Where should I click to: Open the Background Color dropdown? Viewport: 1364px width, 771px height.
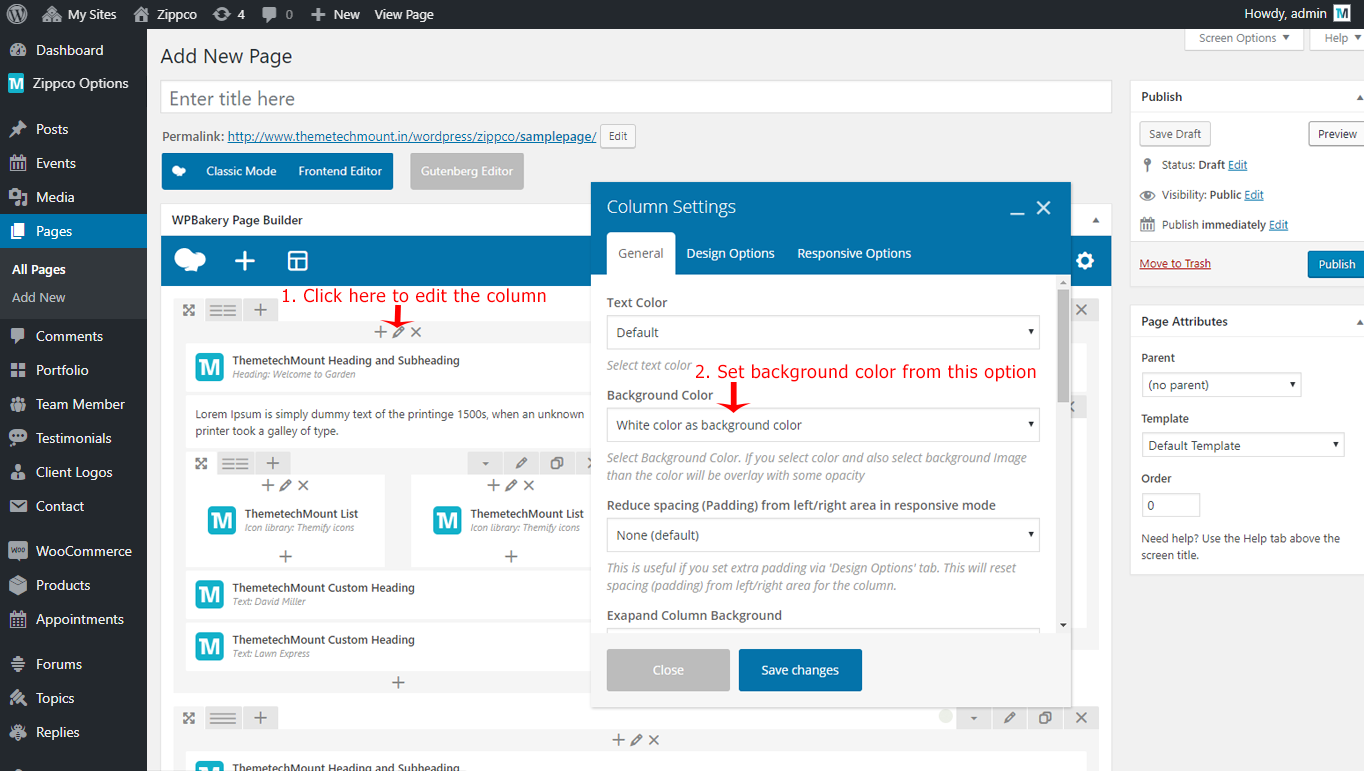click(x=823, y=425)
